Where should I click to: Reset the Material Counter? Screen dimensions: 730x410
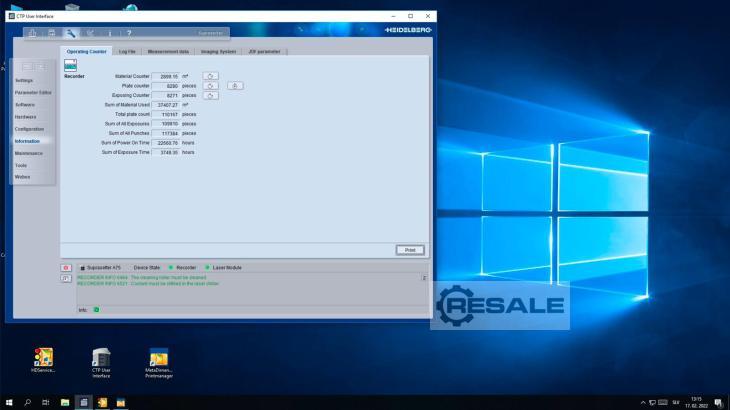210,76
